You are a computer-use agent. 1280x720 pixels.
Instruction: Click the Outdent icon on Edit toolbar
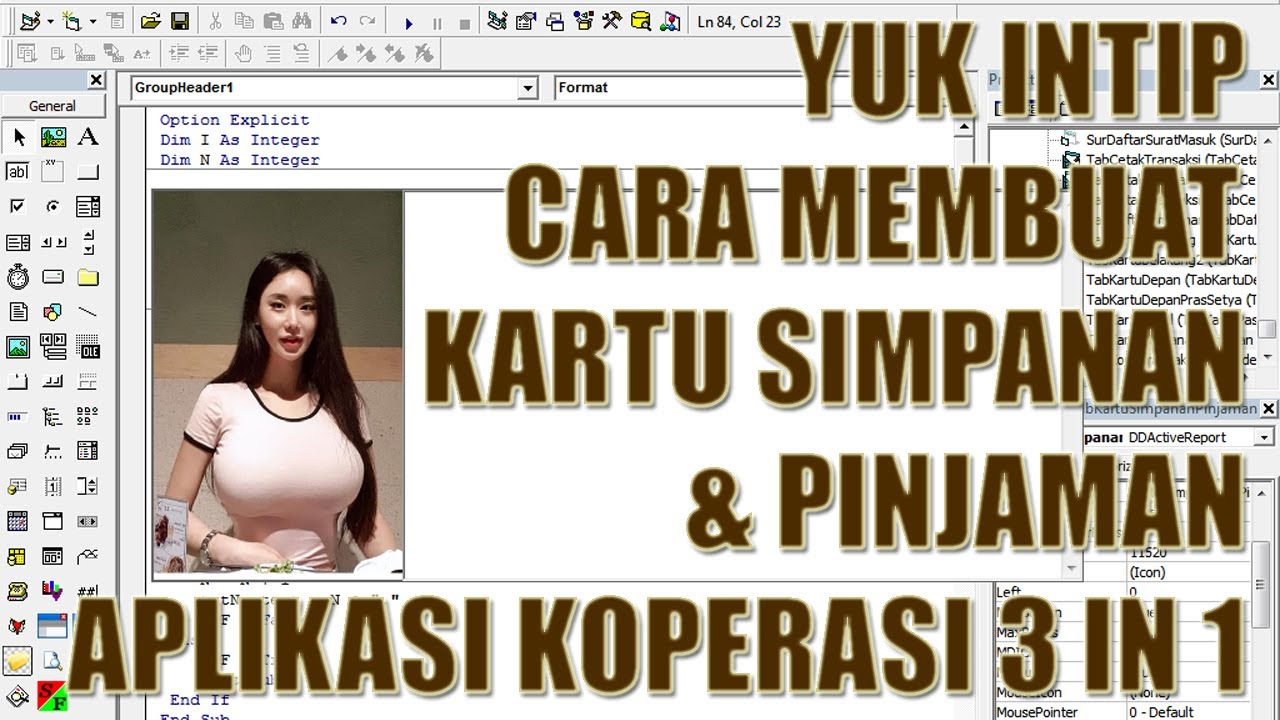pyautogui.click(x=207, y=54)
